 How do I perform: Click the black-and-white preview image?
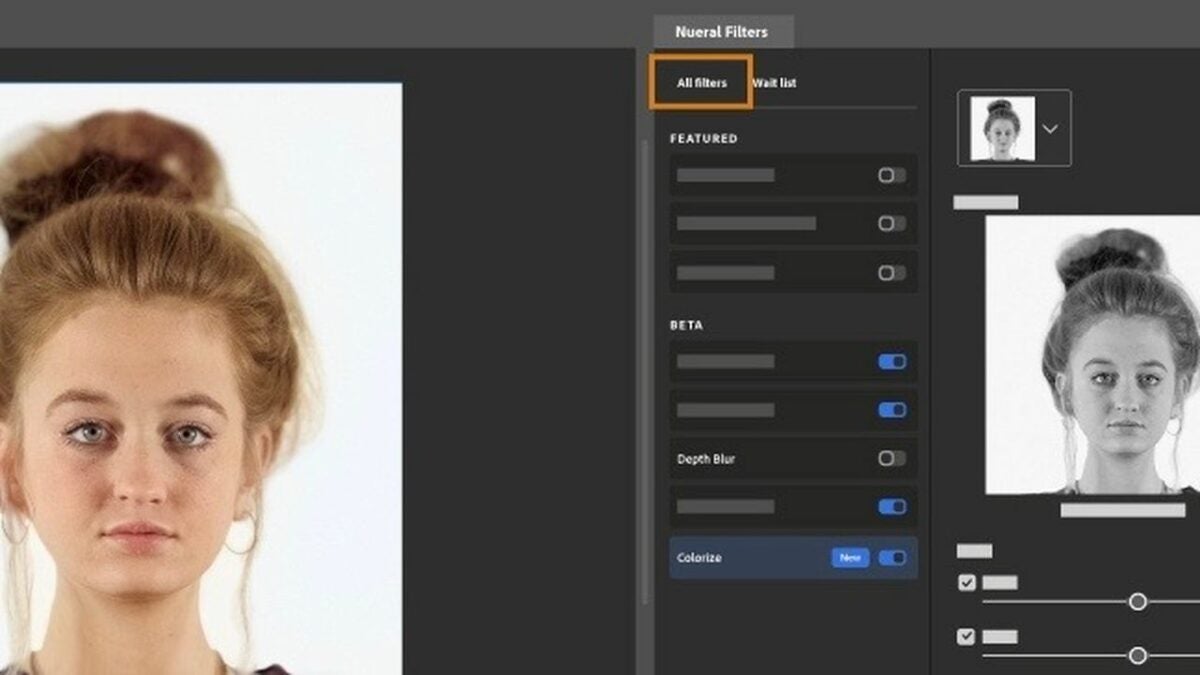(x=1092, y=355)
